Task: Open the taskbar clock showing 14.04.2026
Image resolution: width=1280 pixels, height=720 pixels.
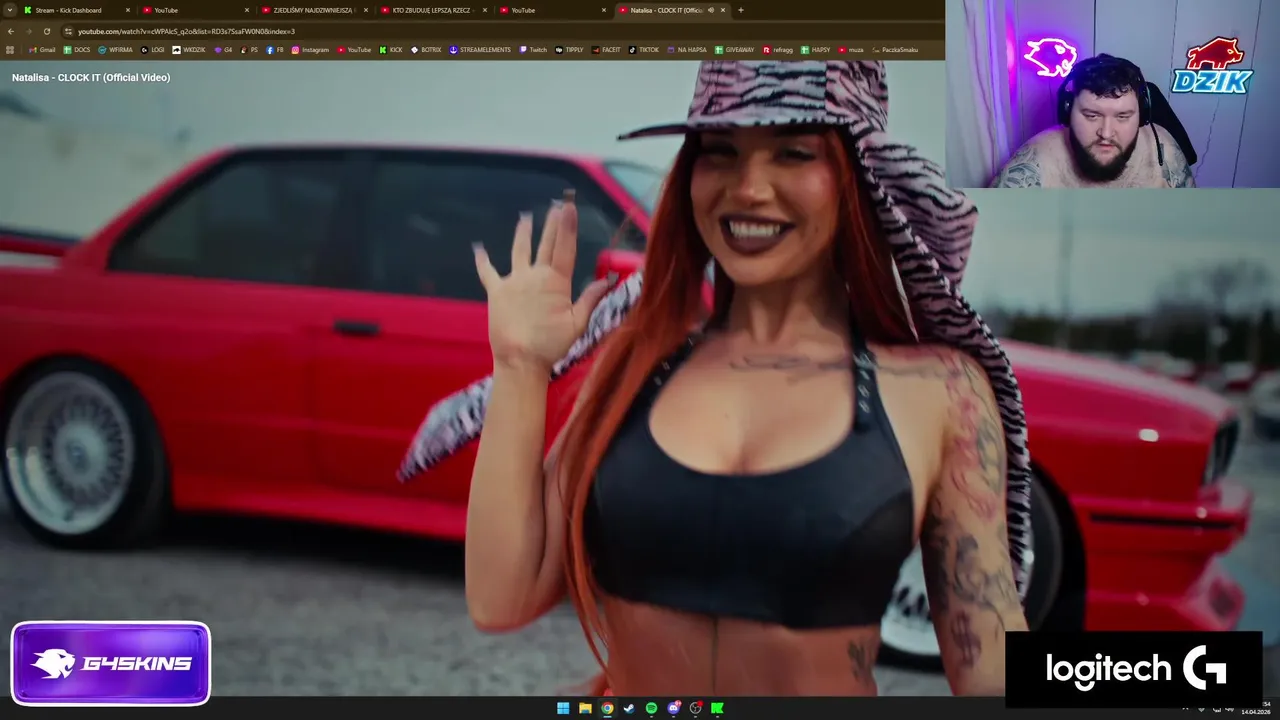Action: coord(1254,708)
